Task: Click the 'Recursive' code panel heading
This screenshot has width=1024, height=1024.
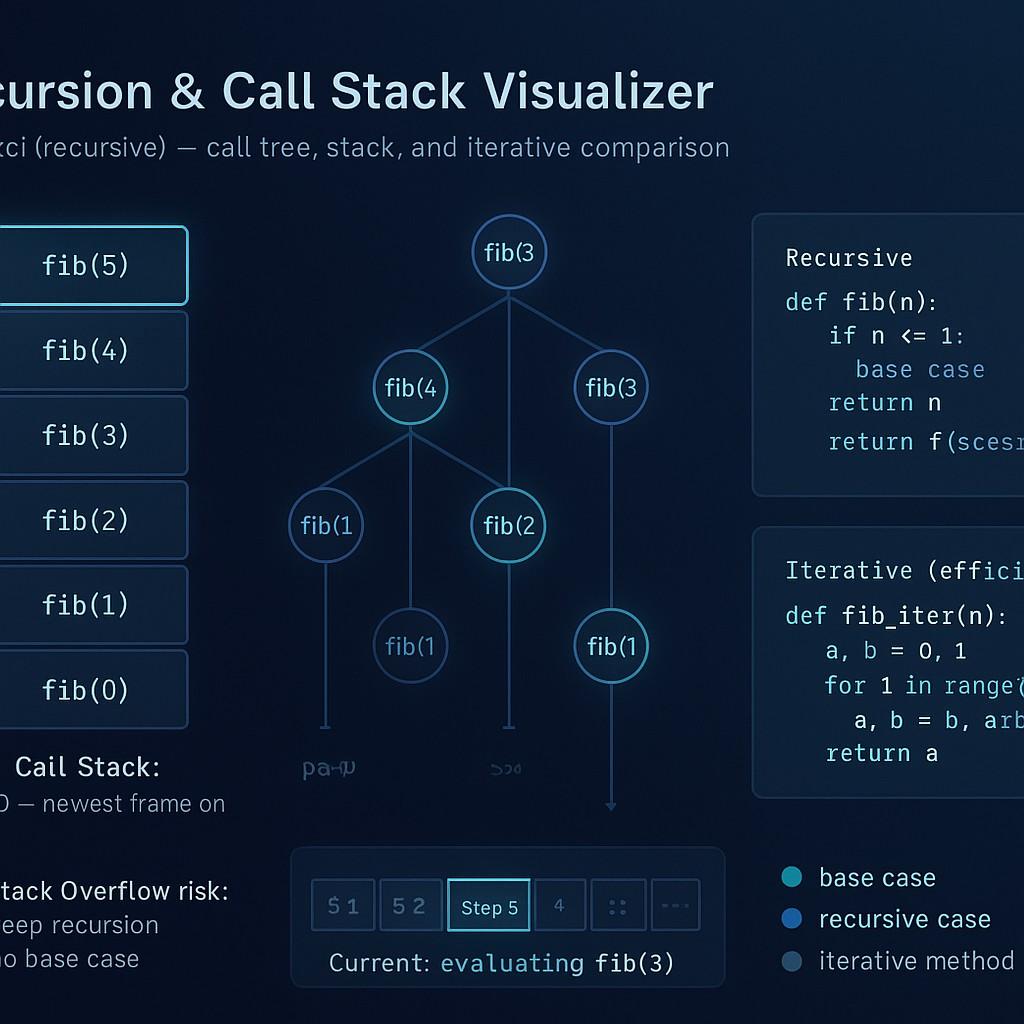Action: pos(849,258)
